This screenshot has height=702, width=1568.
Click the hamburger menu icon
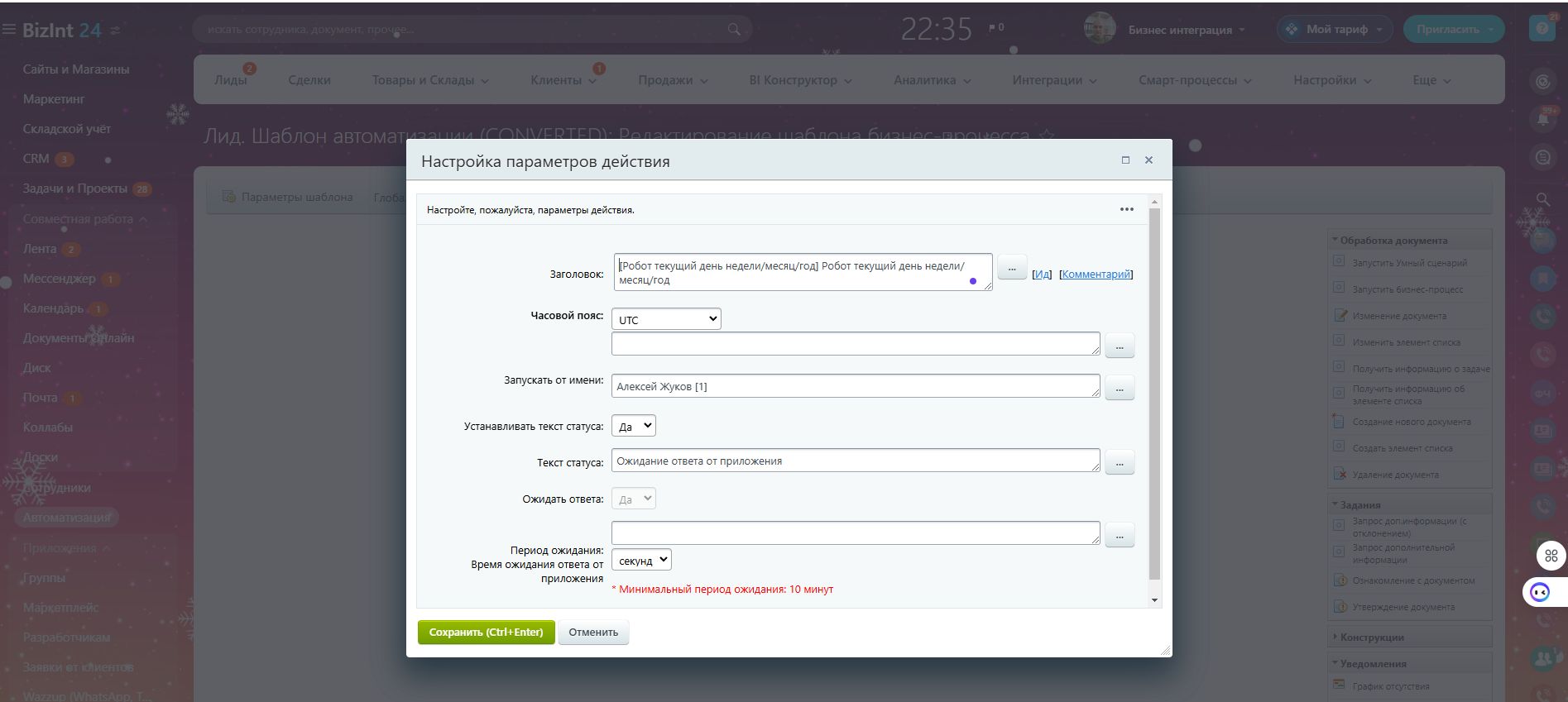pos(9,30)
